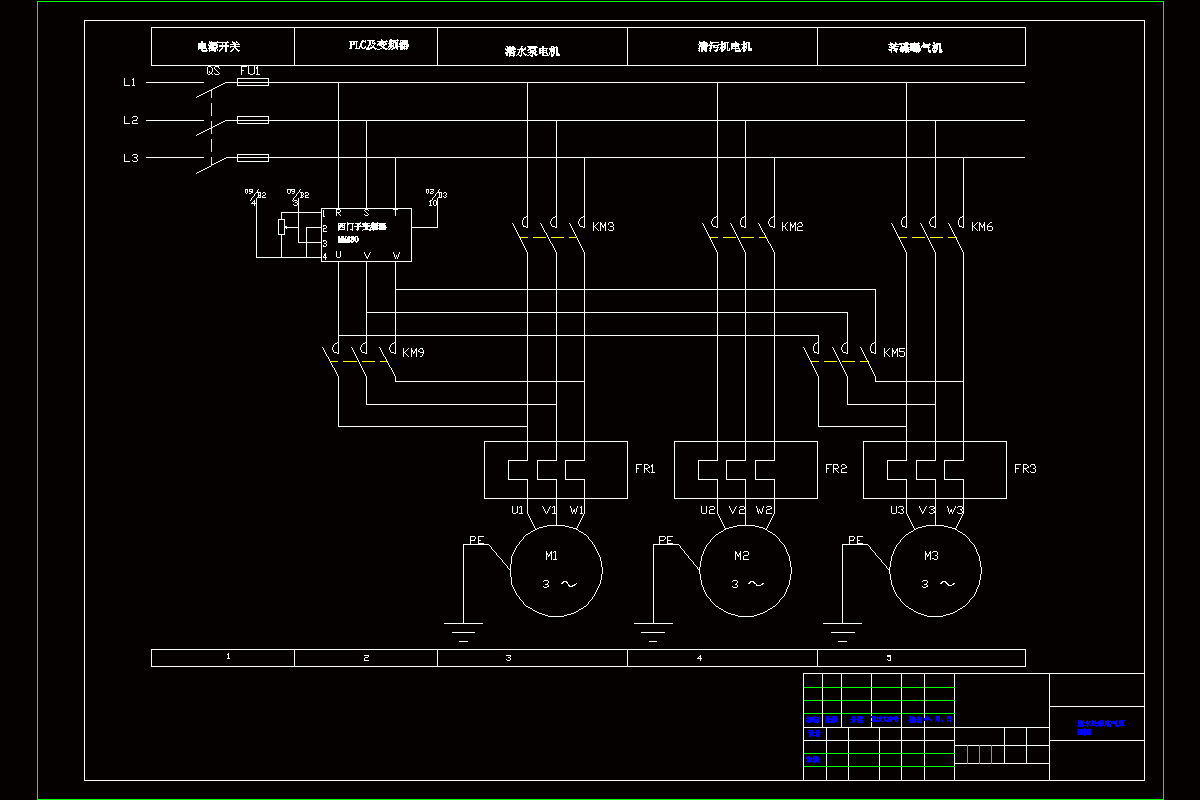Click bottom column number 2
The width and height of the screenshot is (1200, 800).
[366, 657]
